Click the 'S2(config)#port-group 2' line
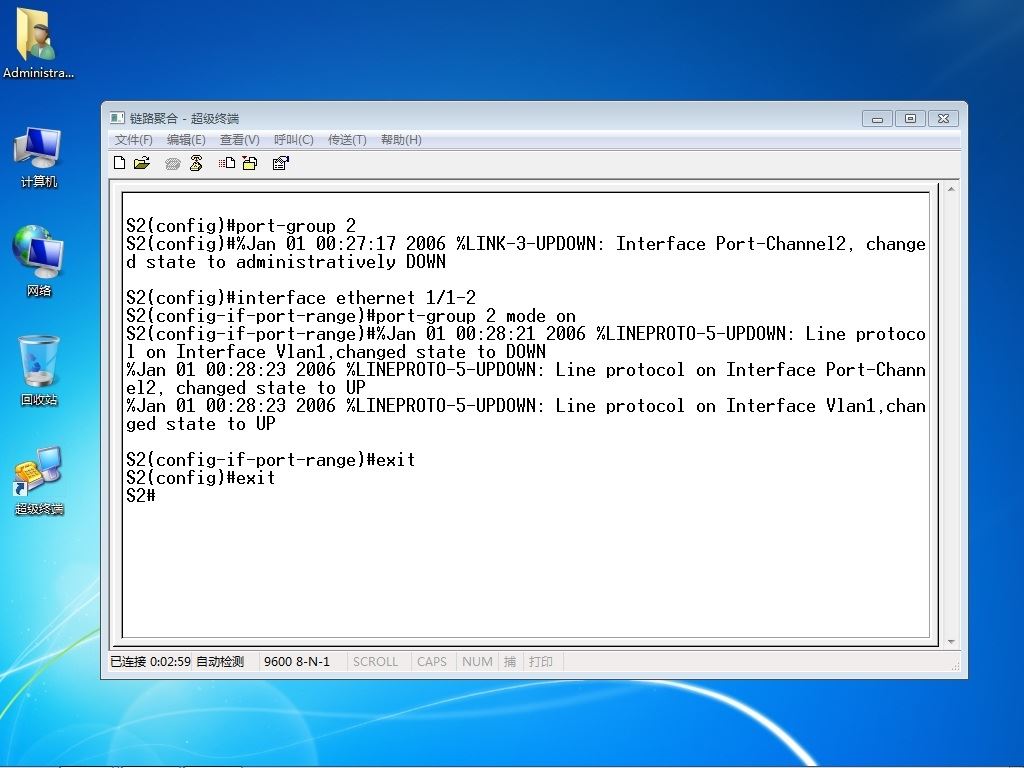The image size is (1024, 768). tap(241, 226)
